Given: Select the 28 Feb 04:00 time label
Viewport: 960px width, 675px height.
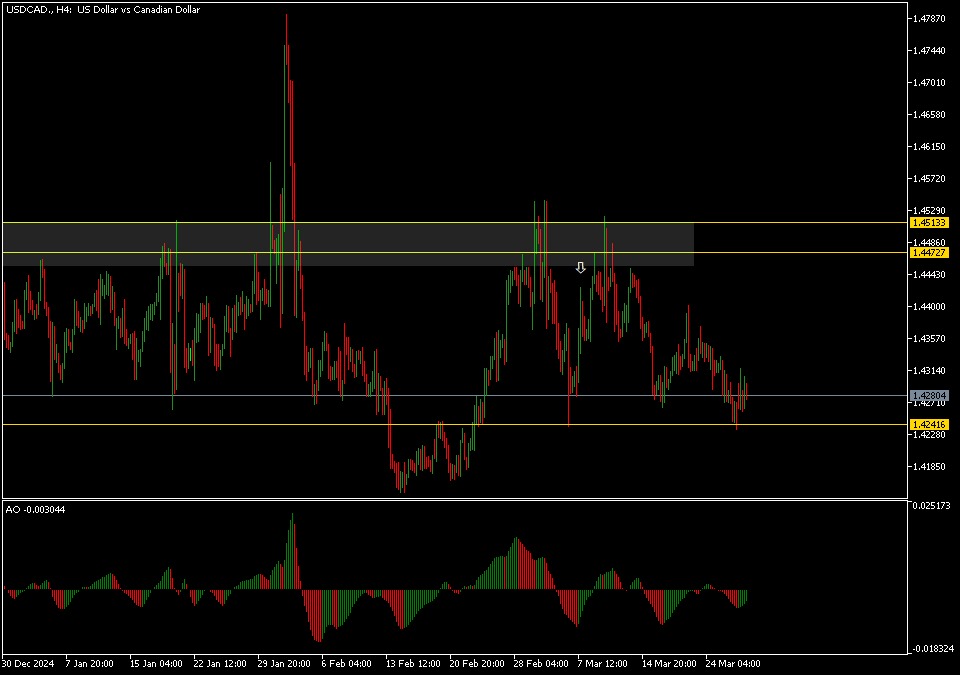Looking at the screenshot, I should point(543,663).
